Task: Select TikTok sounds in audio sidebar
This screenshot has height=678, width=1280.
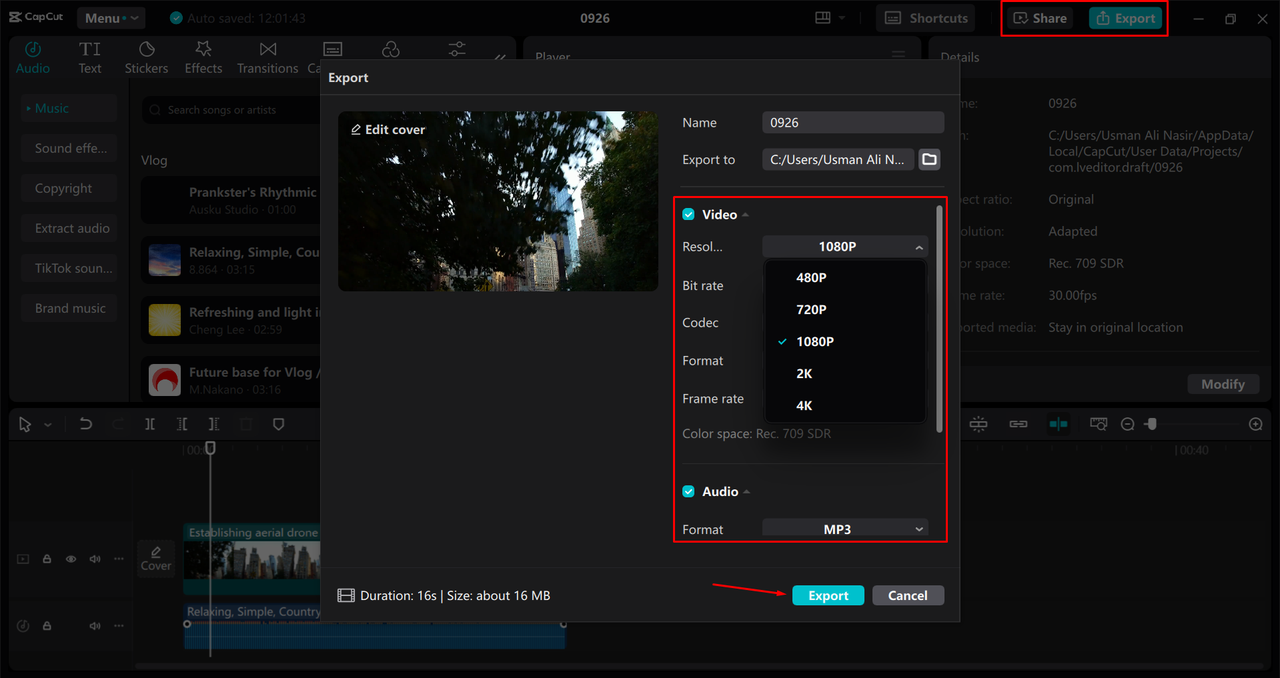Action: pos(69,268)
